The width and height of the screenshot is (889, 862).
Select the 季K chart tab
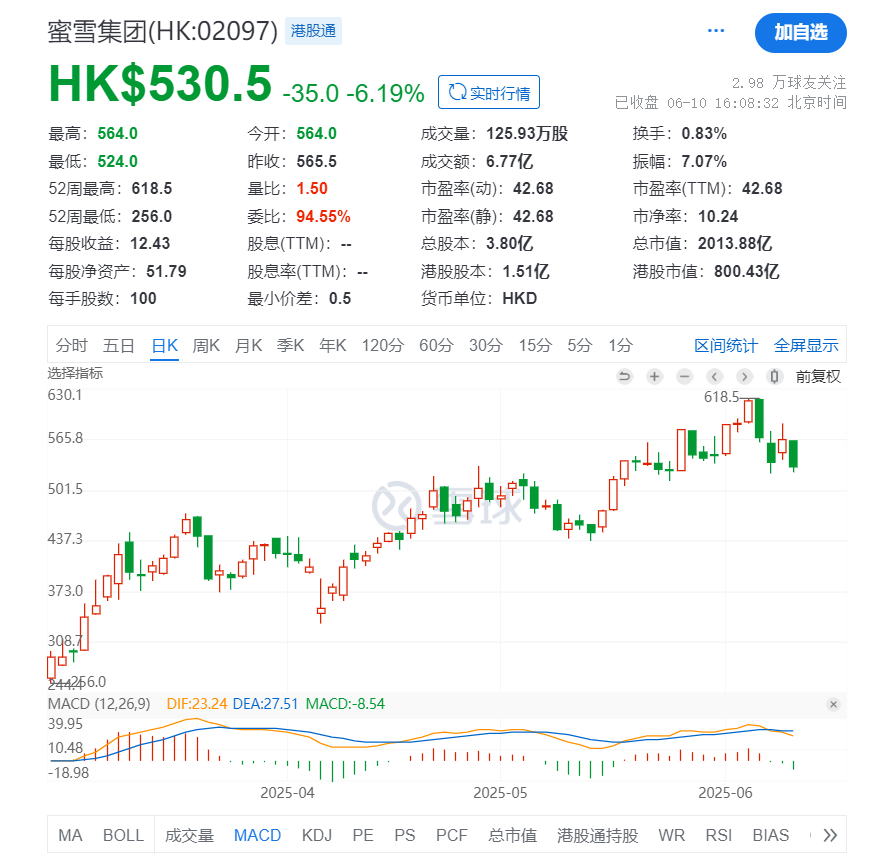coord(290,345)
